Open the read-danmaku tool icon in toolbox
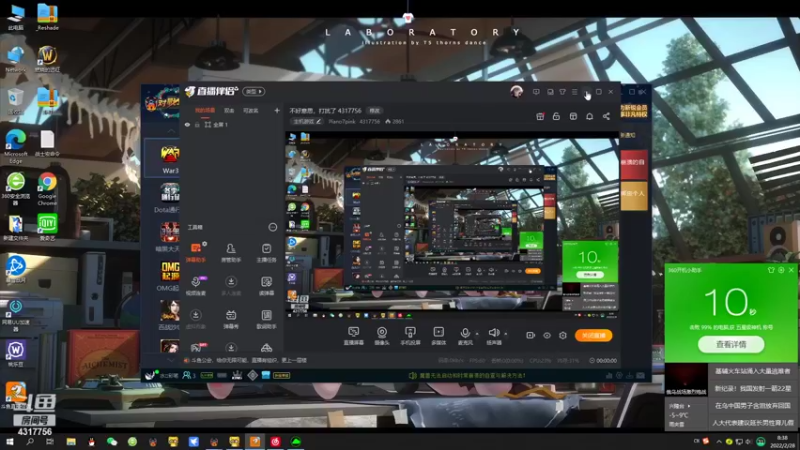 pos(266,282)
